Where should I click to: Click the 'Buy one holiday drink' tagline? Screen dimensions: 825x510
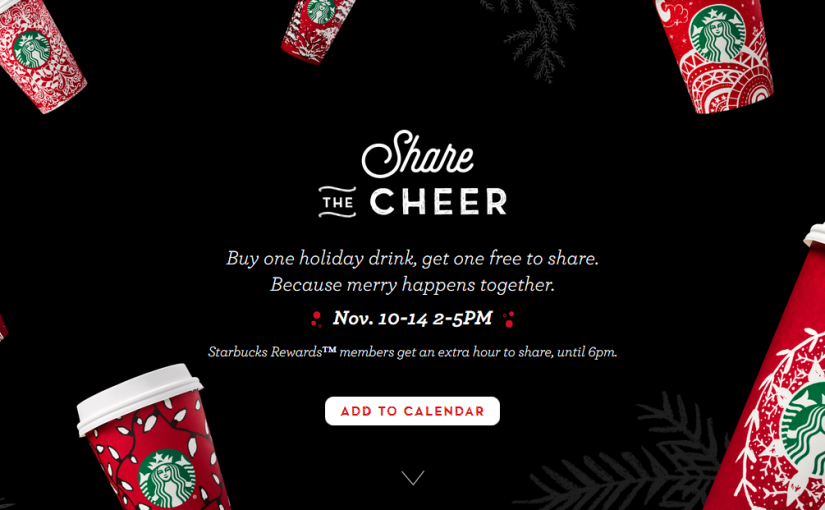click(x=412, y=258)
